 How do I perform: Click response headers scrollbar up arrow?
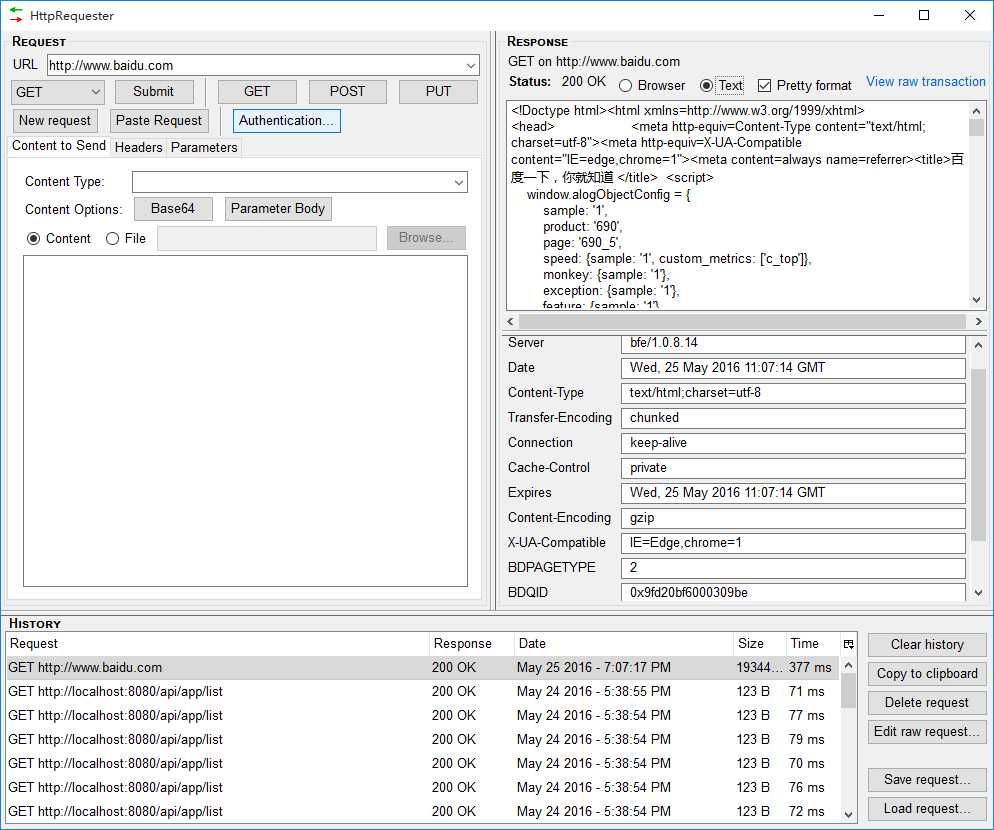[978, 345]
